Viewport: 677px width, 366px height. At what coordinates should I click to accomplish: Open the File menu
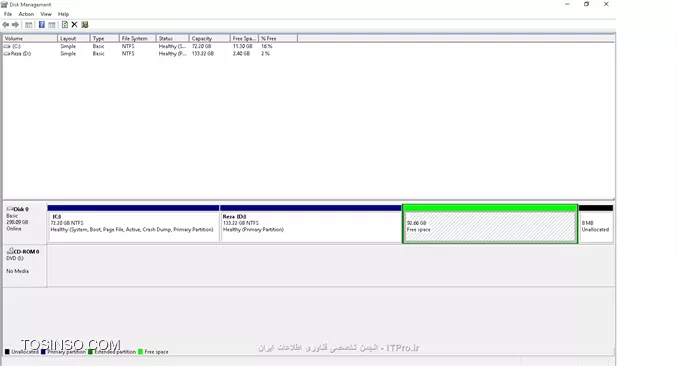8,14
